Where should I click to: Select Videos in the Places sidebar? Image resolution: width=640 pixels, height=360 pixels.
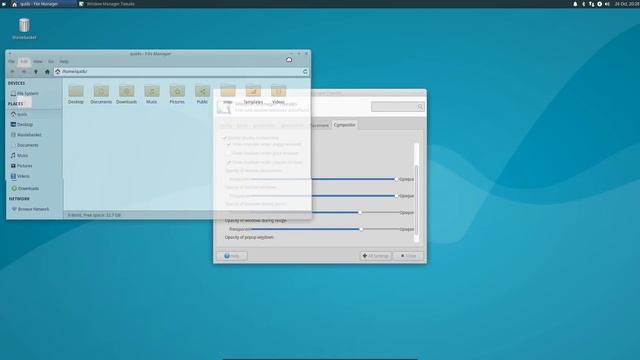click(x=20, y=176)
